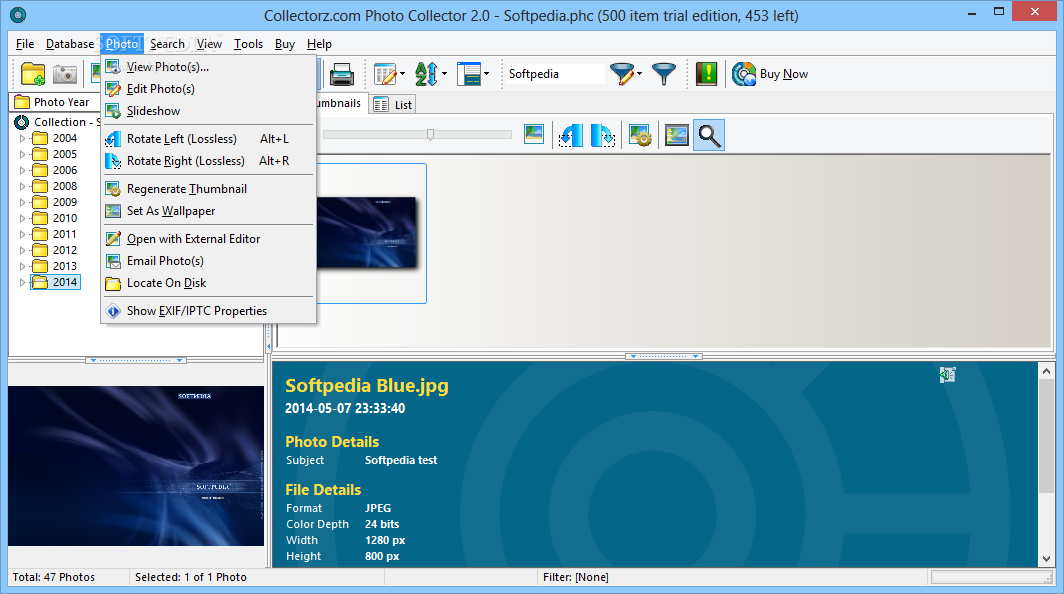Click the Buy Now globe icon

pyautogui.click(x=744, y=74)
